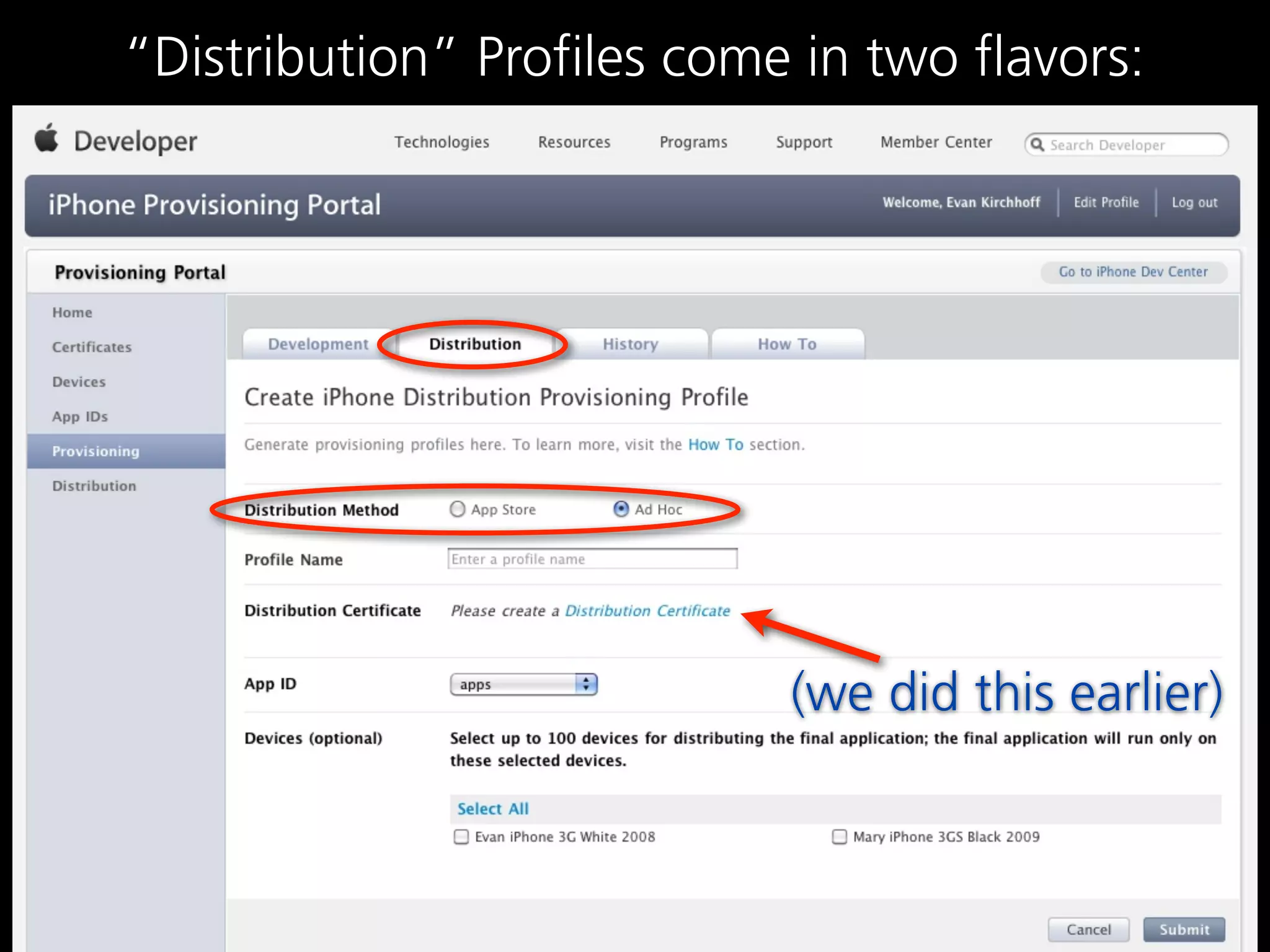Go to iPhone Dev Center

pyautogui.click(x=1134, y=272)
